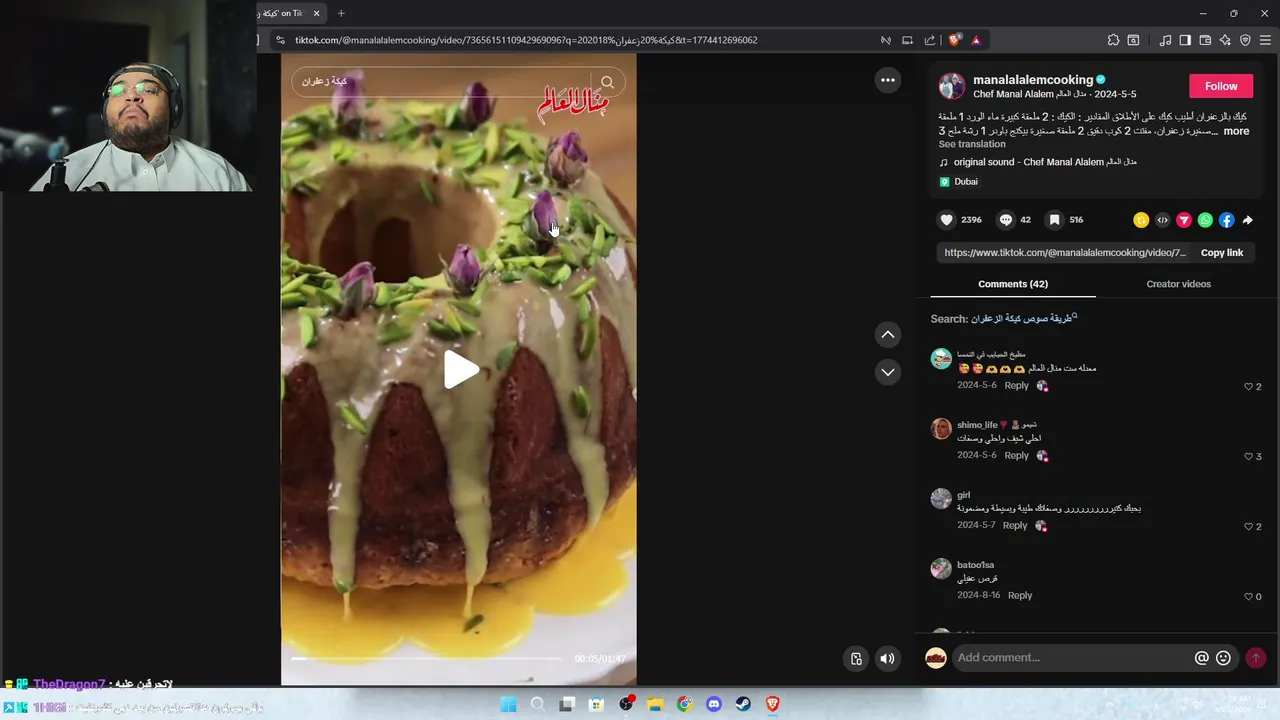Reply to girl's comment

coord(1015,525)
